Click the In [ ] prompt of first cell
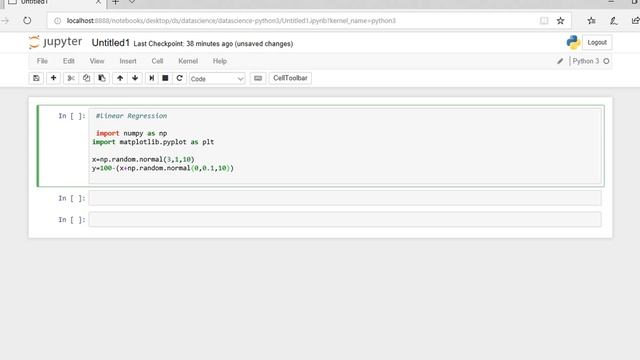The height and width of the screenshot is (360, 640). (x=72, y=116)
